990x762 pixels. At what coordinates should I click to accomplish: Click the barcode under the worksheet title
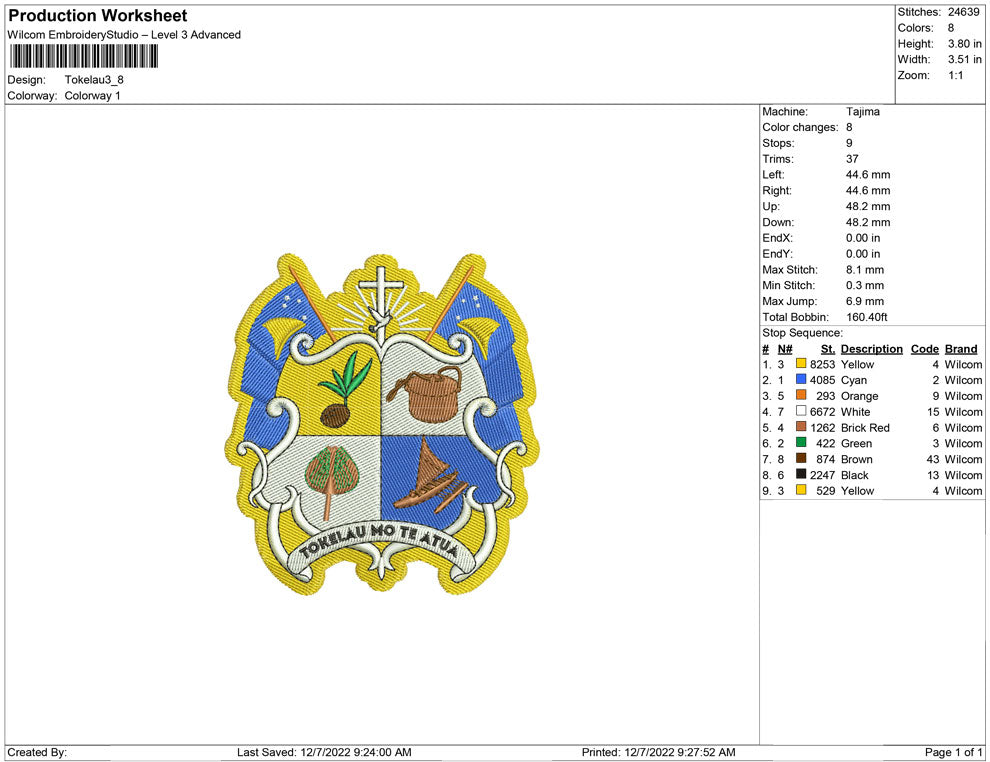(x=83, y=56)
